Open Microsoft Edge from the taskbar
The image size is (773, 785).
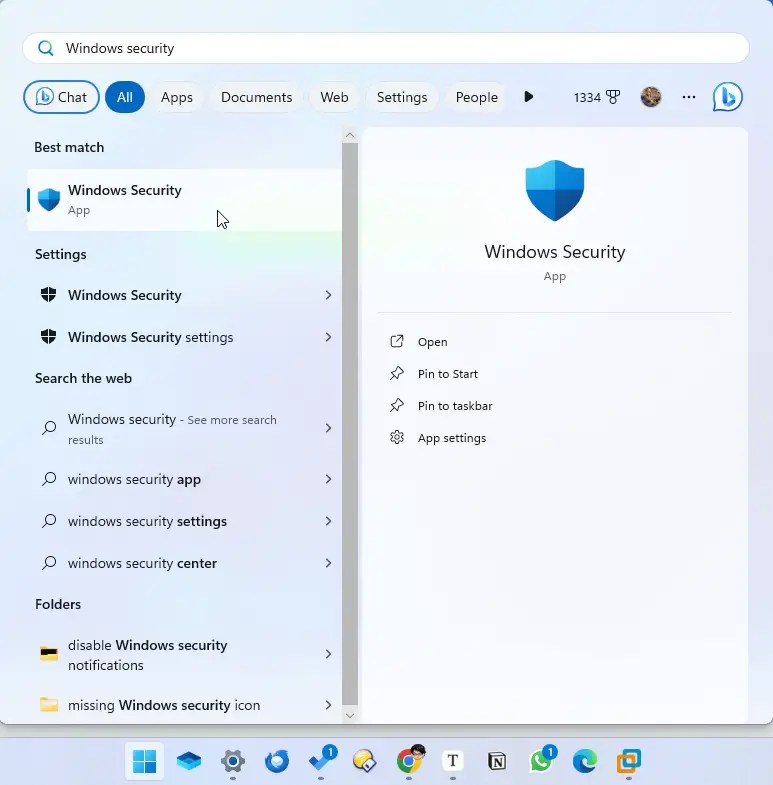pyautogui.click(x=585, y=761)
